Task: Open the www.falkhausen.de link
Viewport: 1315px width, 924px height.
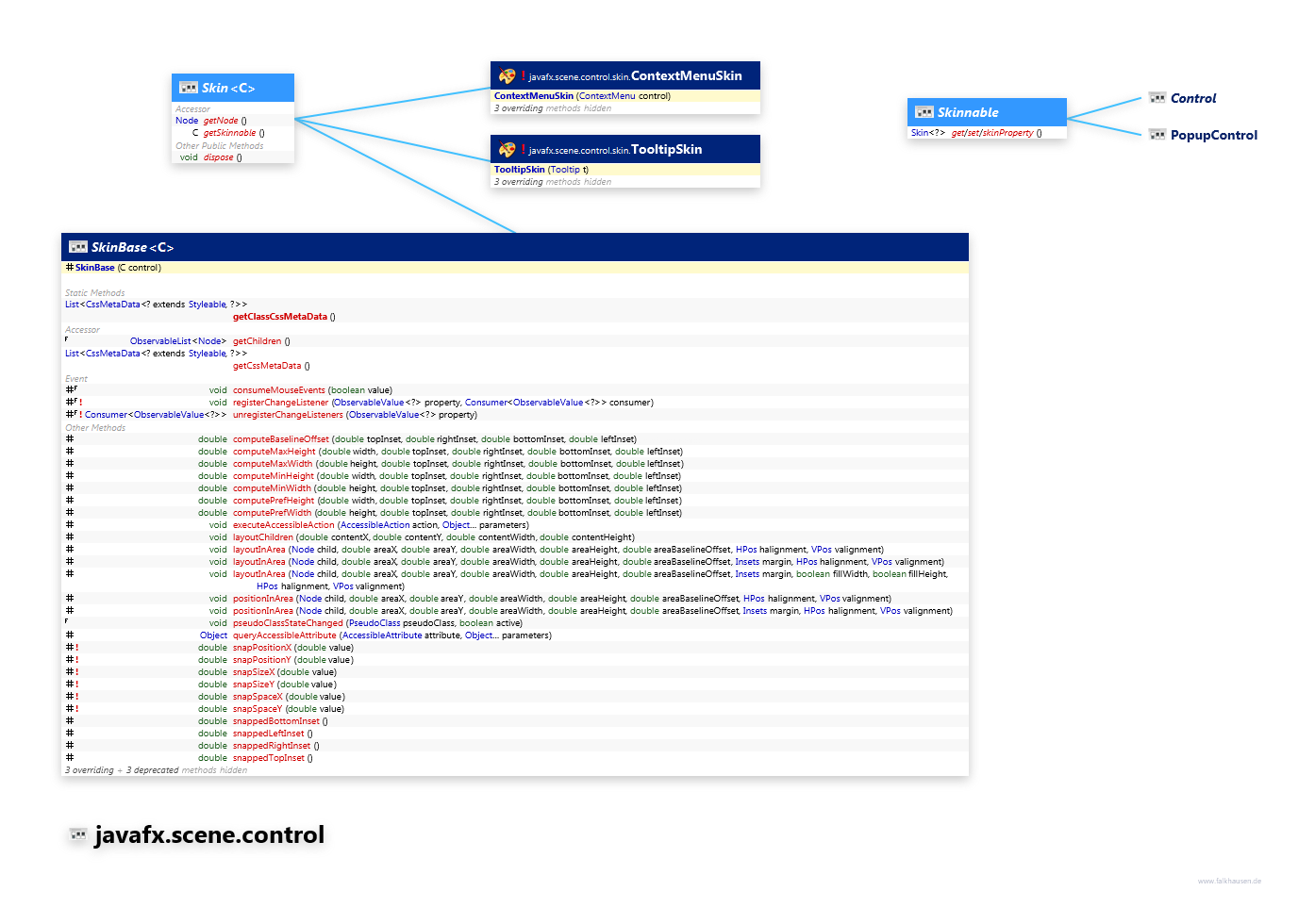Action: (x=1229, y=881)
